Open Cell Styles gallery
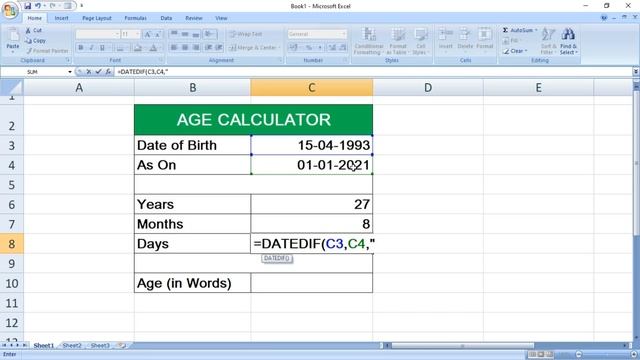Screen dimensions: 640x360 coord(420,41)
